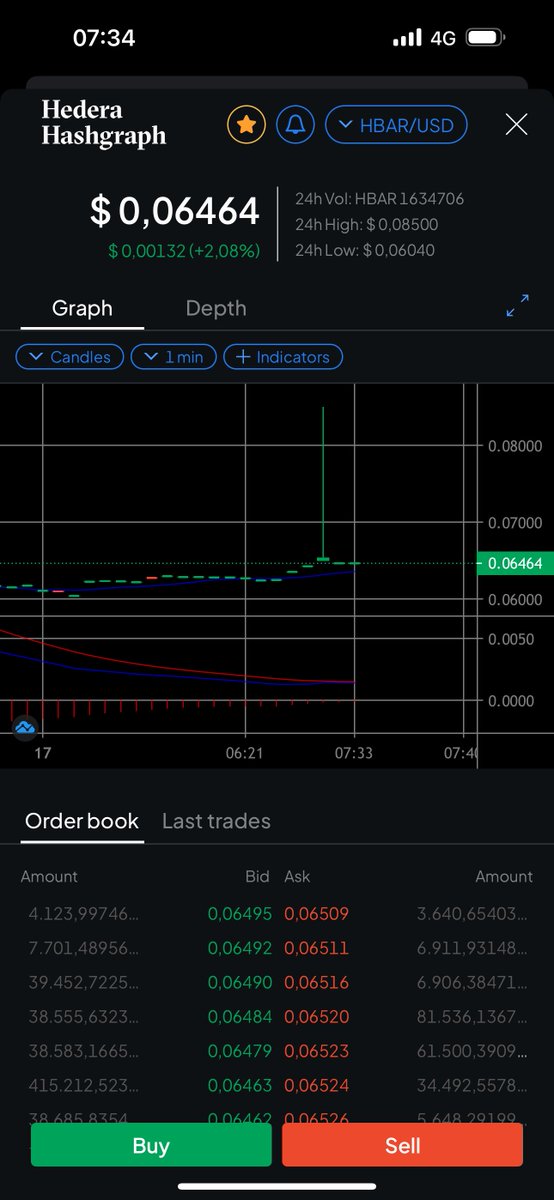
Task: Click the 24h High $0,08500 text
Action: (x=366, y=225)
